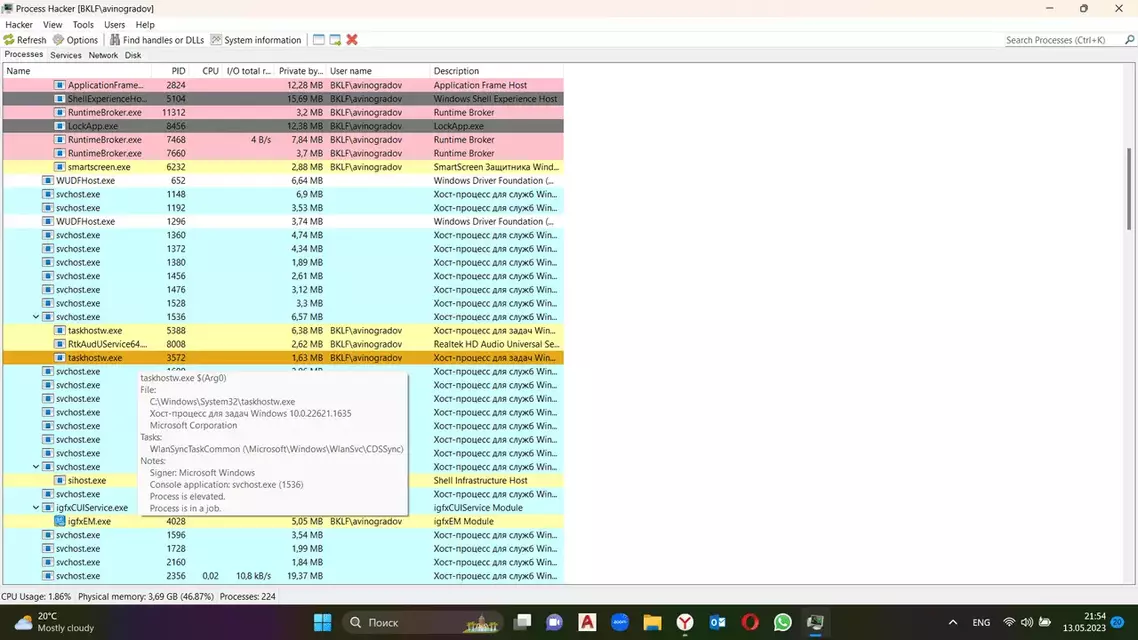Select RuntimeBroker.exe with PID 7660
Screen dimensions: 1138x640
point(283,153)
